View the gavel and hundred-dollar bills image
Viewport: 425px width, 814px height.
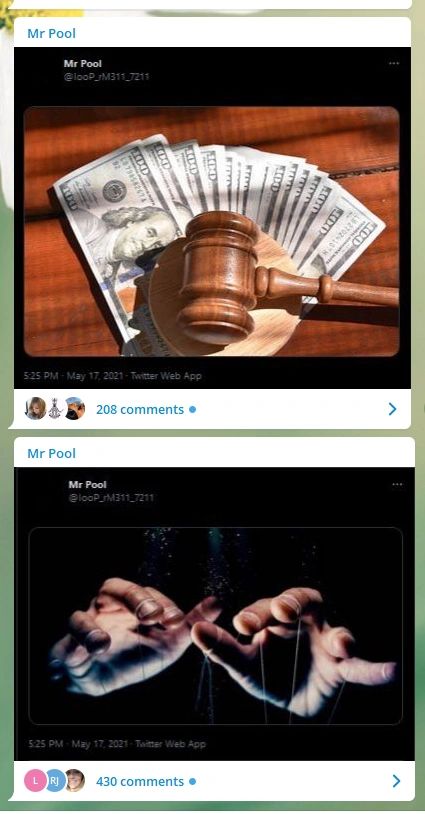point(212,232)
